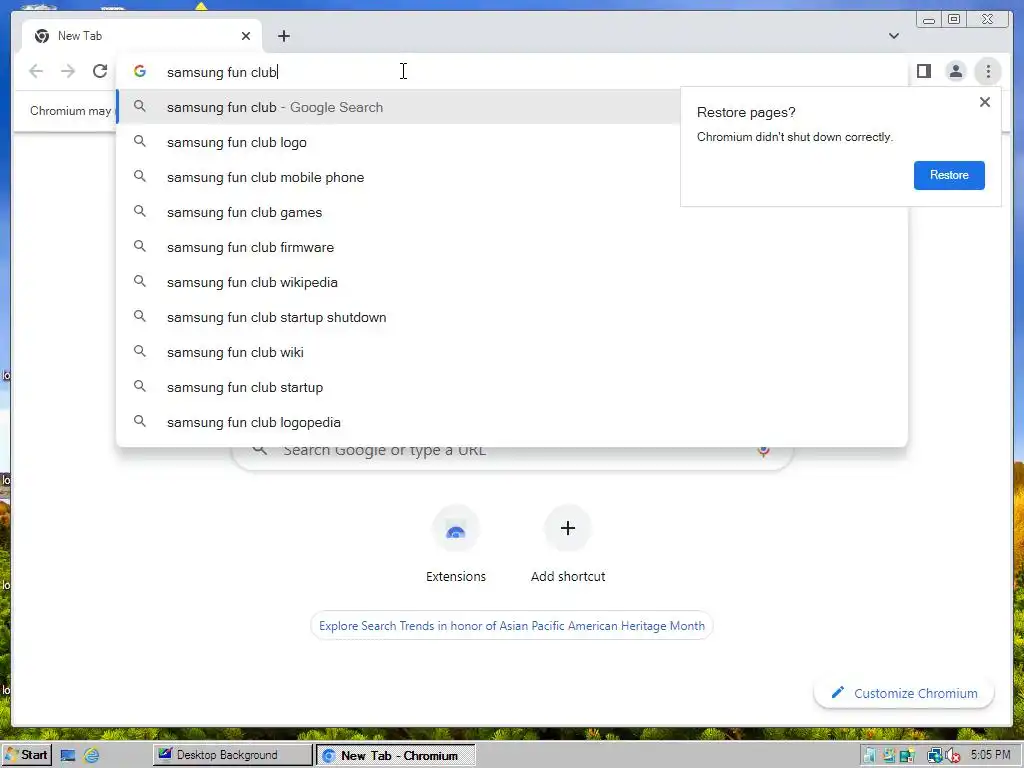The width and height of the screenshot is (1024, 768).
Task: Click the volume muted tray icon
Action: [953, 756]
